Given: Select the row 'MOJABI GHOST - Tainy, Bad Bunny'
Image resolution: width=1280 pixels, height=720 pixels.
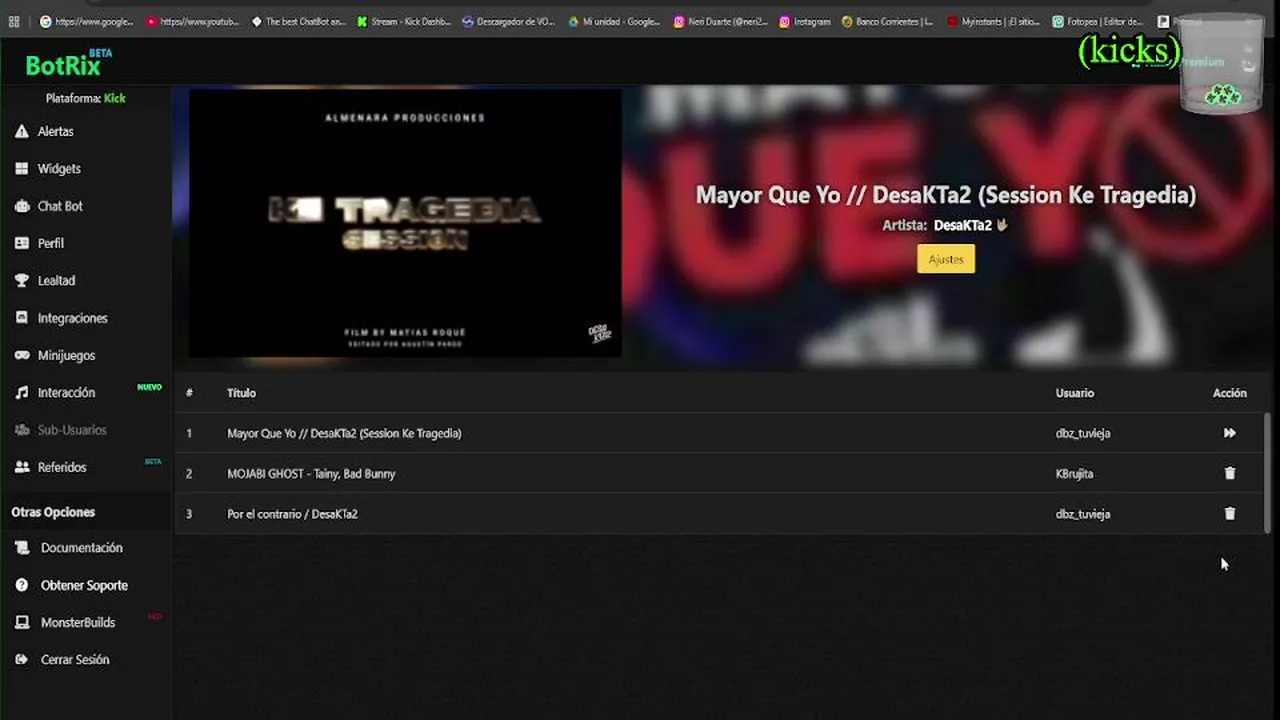Looking at the screenshot, I should point(720,473).
